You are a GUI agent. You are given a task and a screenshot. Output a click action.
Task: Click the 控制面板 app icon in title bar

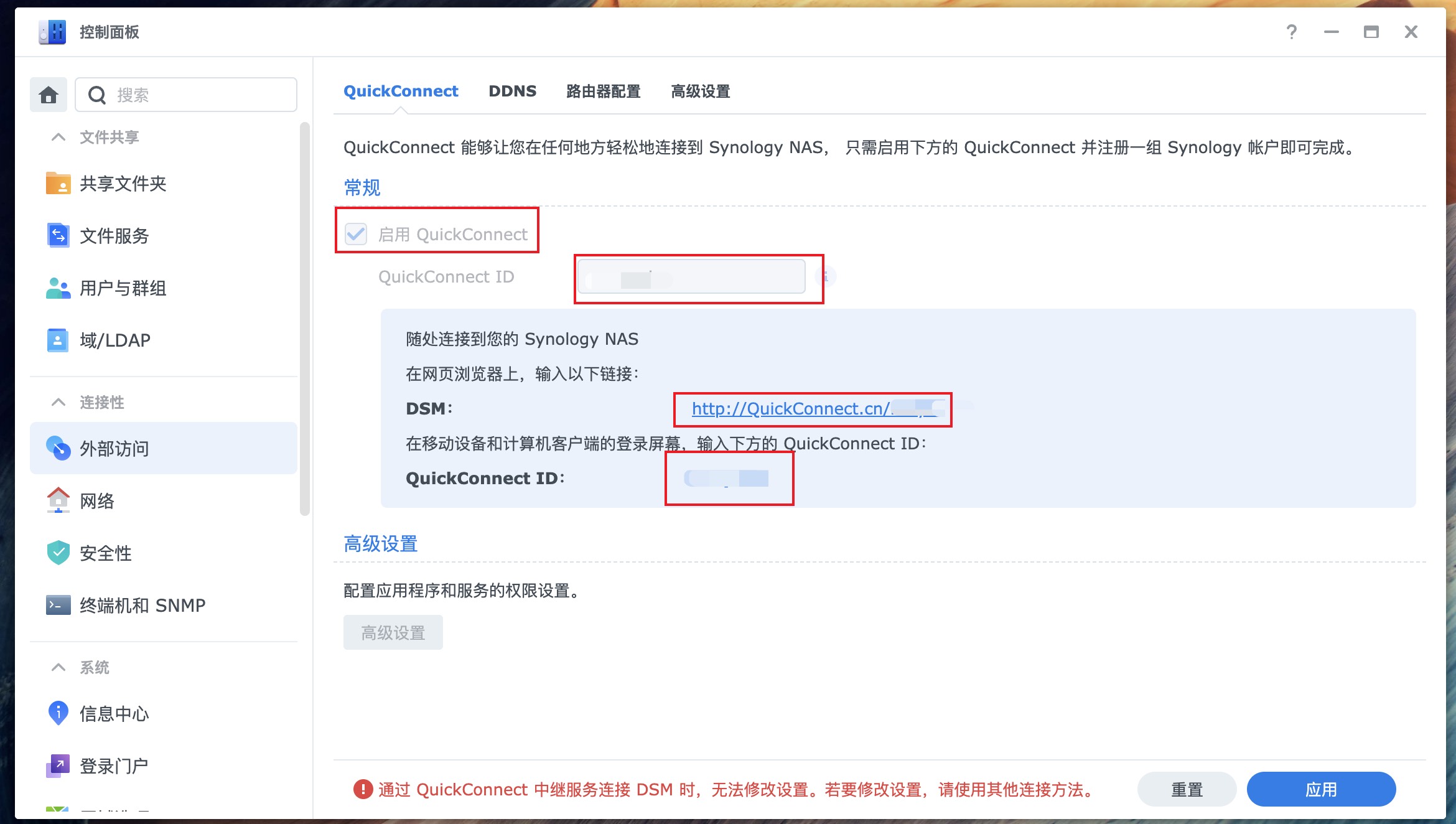coord(52,32)
